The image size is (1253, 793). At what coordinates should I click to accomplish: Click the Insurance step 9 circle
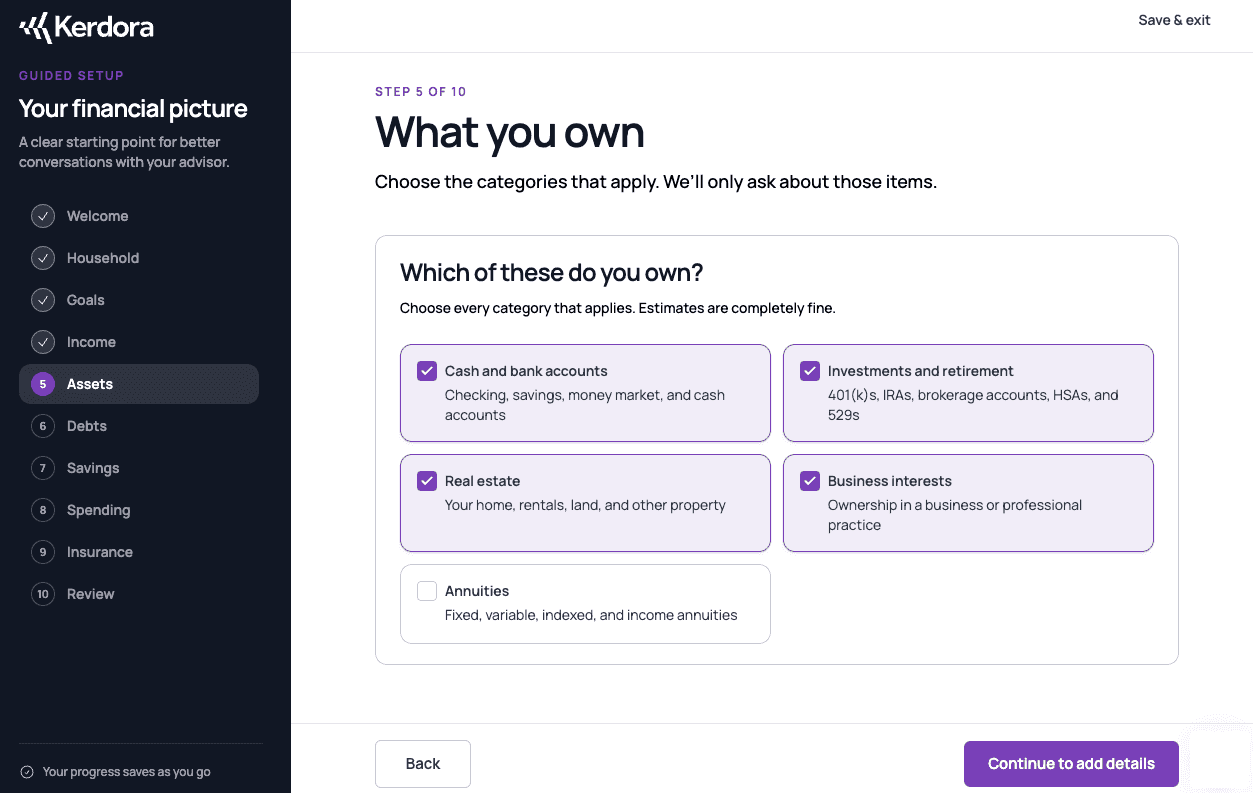click(x=42, y=552)
